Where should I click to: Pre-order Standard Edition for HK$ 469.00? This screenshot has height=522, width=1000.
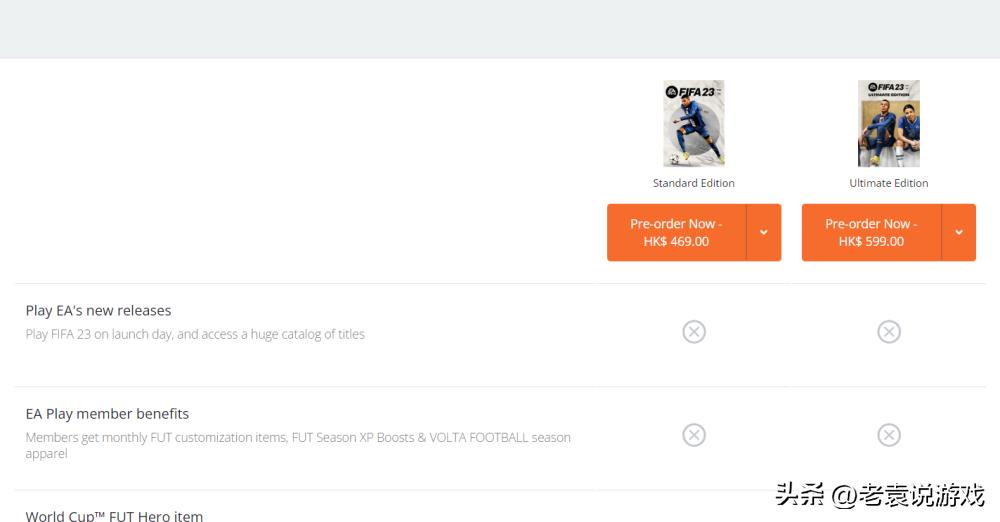[676, 233]
